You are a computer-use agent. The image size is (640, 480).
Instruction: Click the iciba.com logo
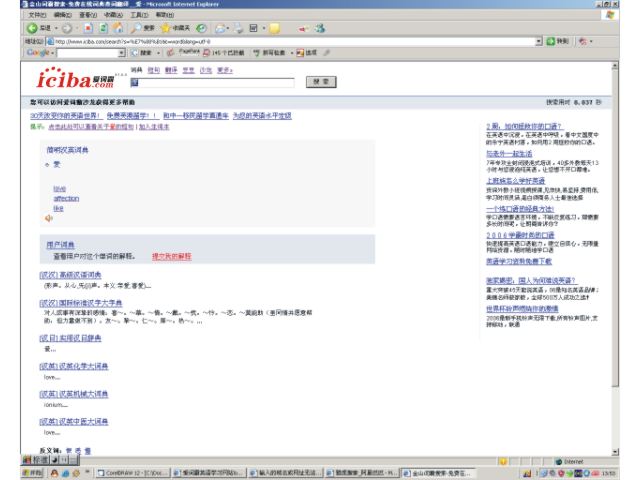pyautogui.click(x=76, y=78)
